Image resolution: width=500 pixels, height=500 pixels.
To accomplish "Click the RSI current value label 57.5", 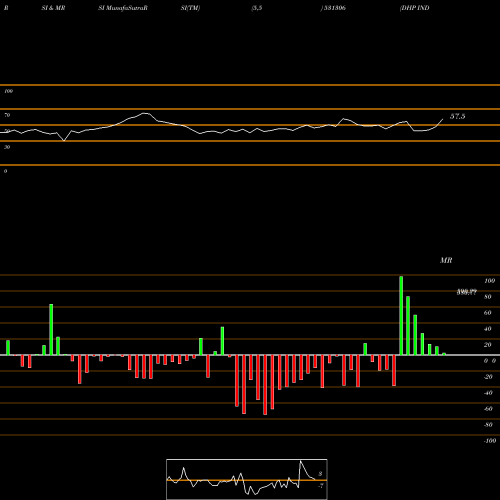I will (x=457, y=116).
